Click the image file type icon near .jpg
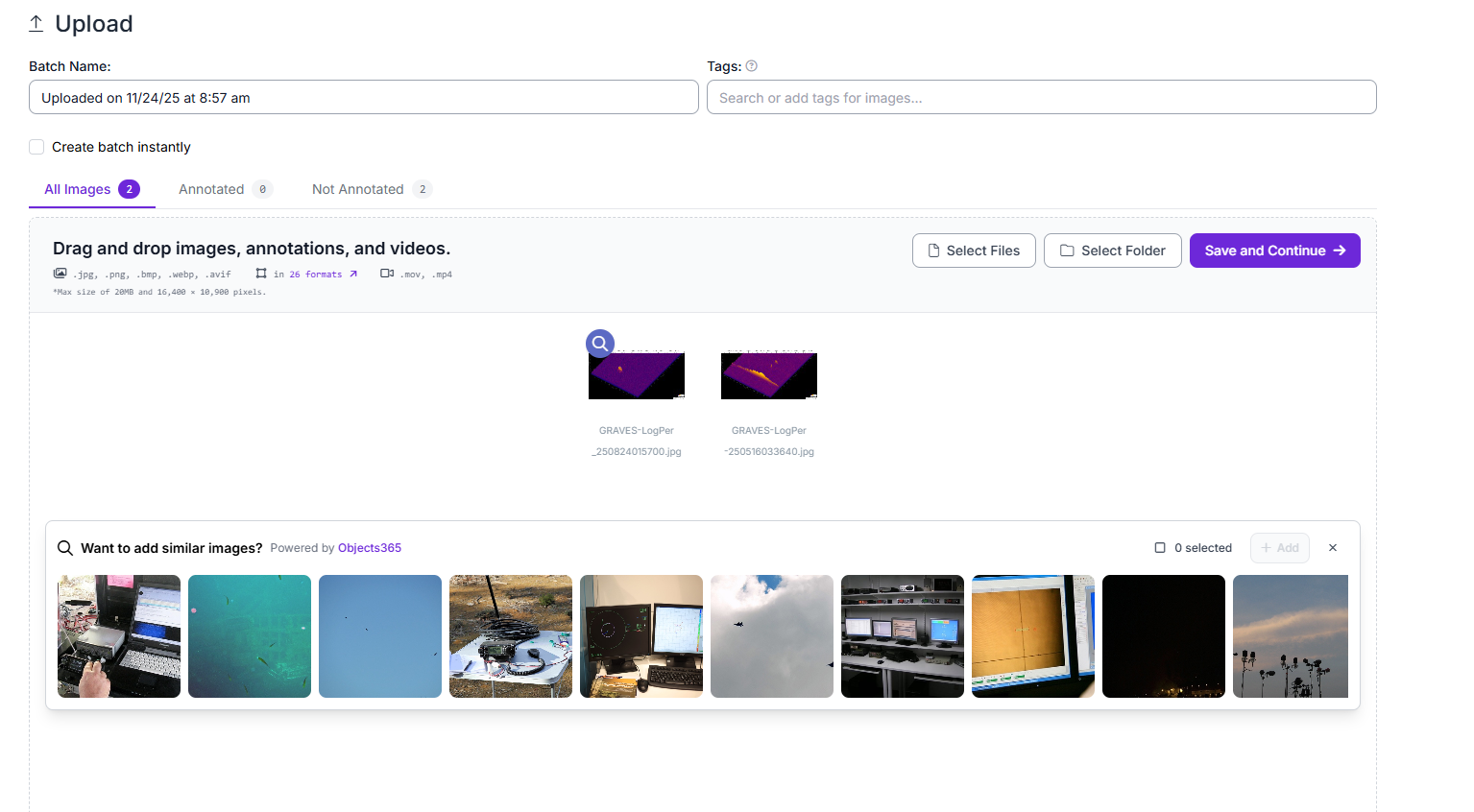Viewport: 1474px width, 812px height. point(60,274)
